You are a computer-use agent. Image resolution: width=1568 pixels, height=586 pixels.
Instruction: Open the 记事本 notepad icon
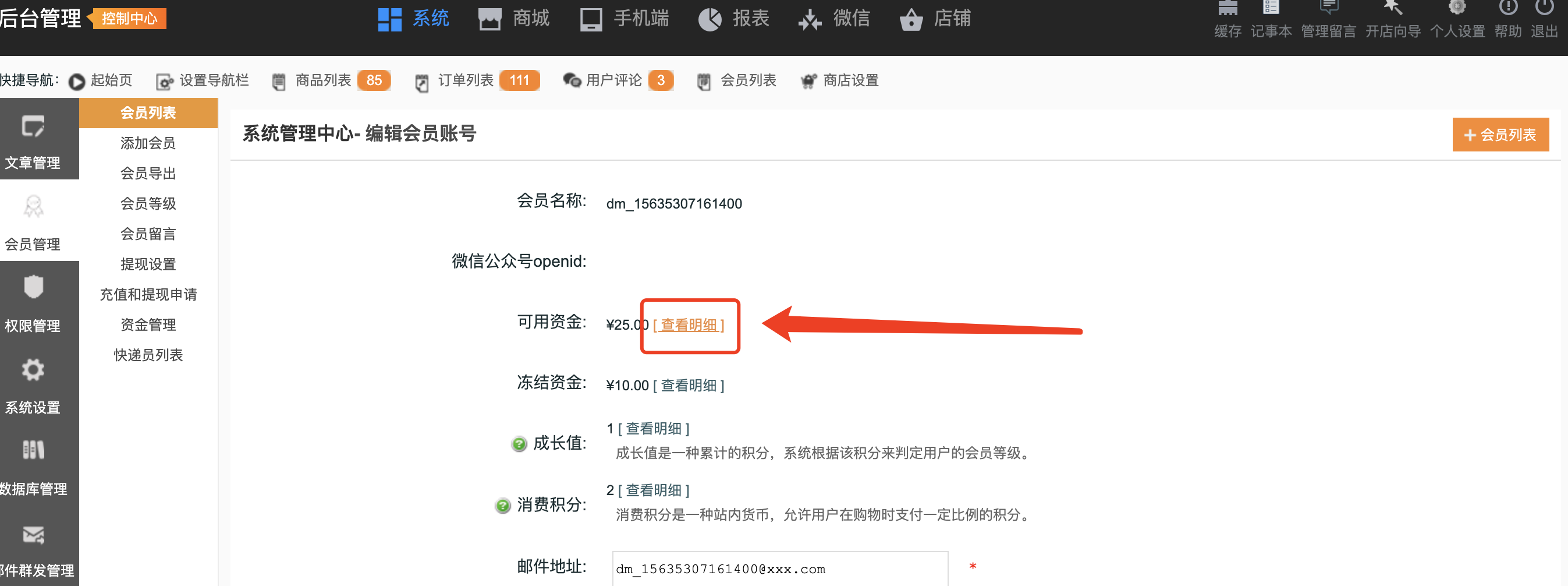point(1271,8)
